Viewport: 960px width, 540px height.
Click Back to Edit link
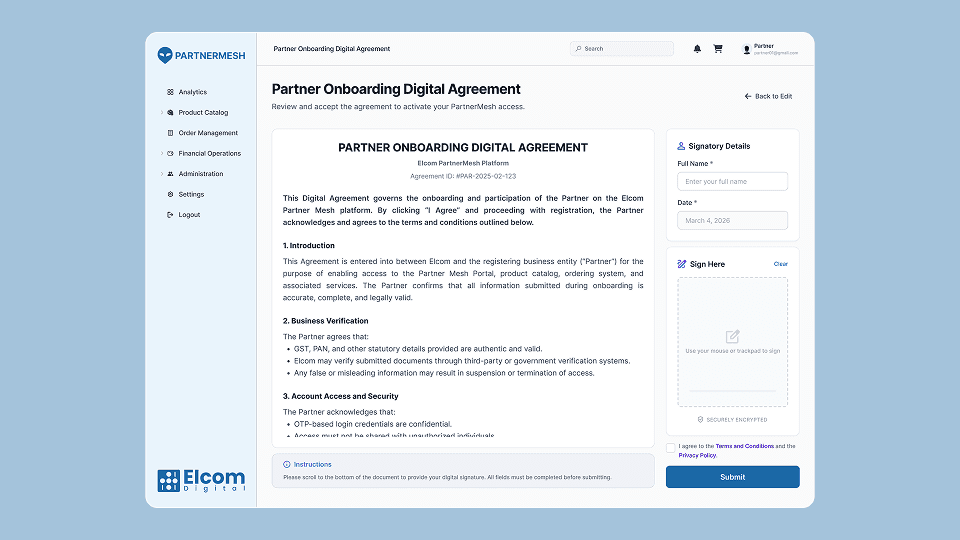[x=768, y=97]
